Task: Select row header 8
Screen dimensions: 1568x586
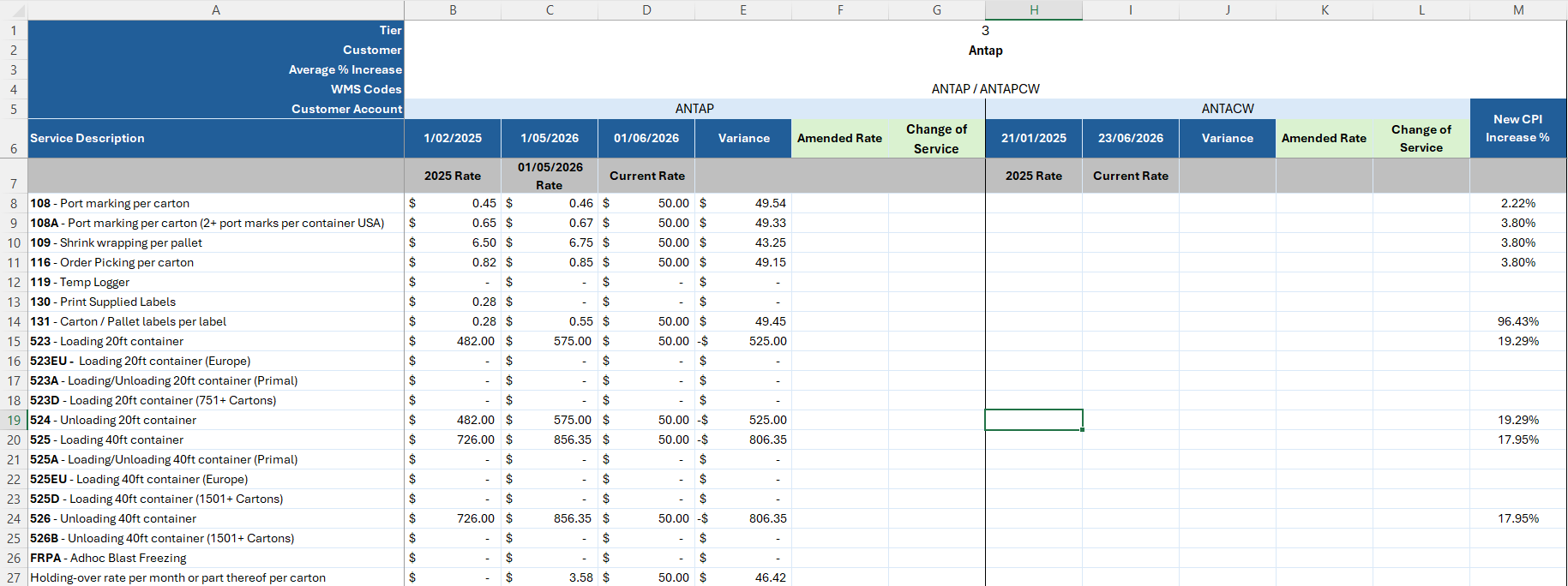Action: [x=14, y=203]
